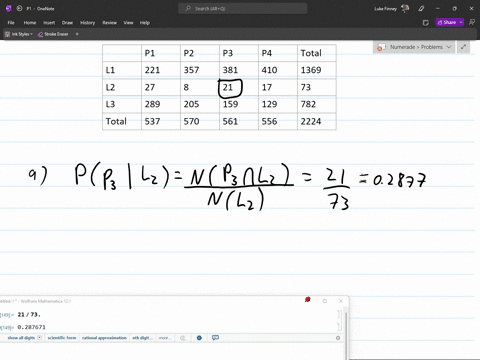Switch to the Review tab
The width and height of the screenshot is (480, 360).
(x=109, y=23)
